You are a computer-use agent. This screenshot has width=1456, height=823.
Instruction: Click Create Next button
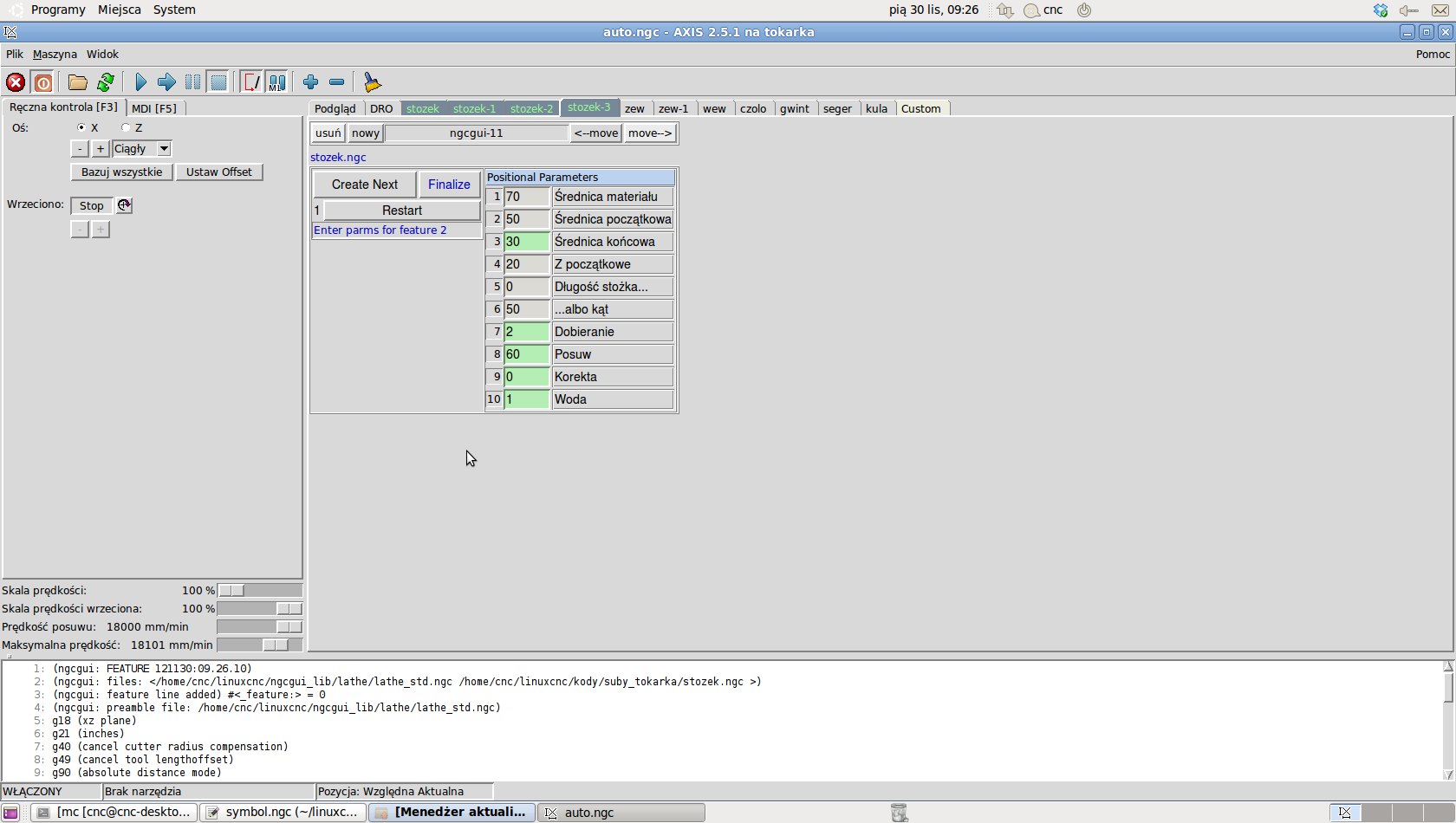(365, 185)
